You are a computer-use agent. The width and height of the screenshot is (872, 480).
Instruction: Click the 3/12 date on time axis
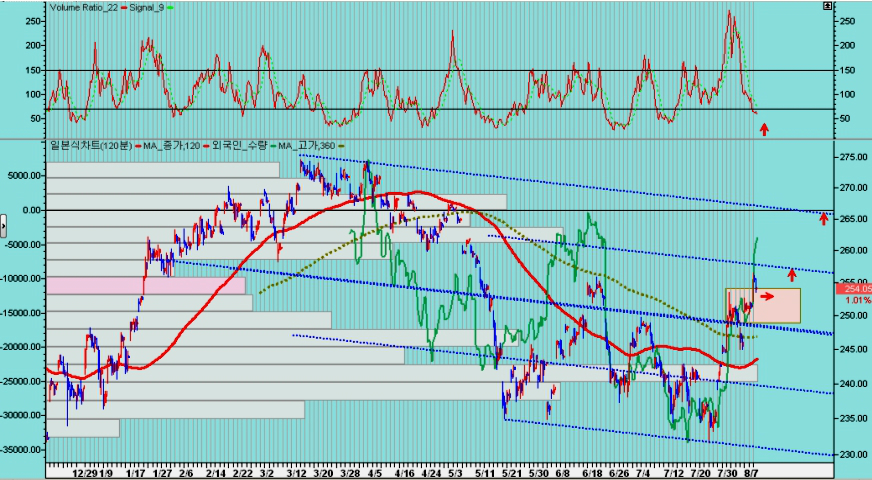pyautogui.click(x=296, y=473)
